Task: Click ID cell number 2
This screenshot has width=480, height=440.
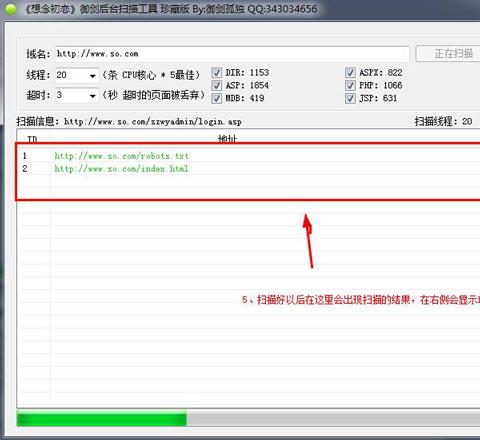Action: pos(25,169)
